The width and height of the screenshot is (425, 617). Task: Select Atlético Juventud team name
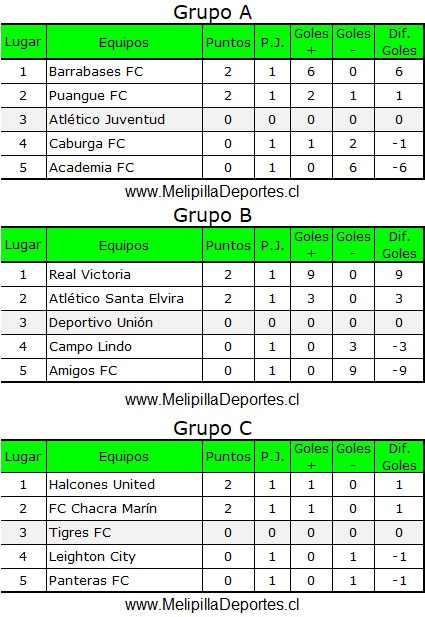click(x=107, y=119)
